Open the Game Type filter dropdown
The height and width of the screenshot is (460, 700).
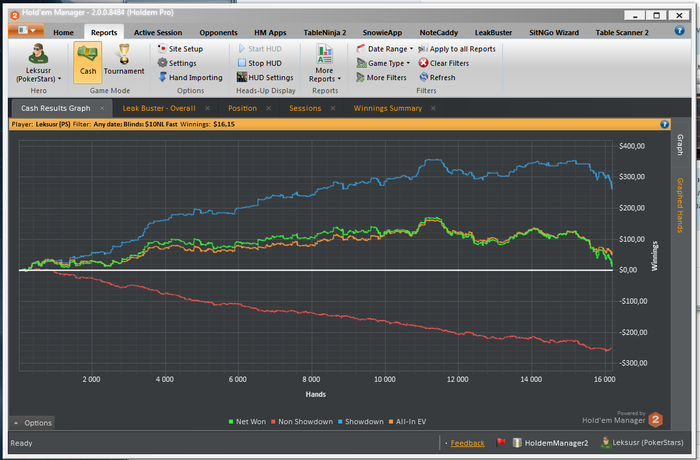pyautogui.click(x=383, y=63)
